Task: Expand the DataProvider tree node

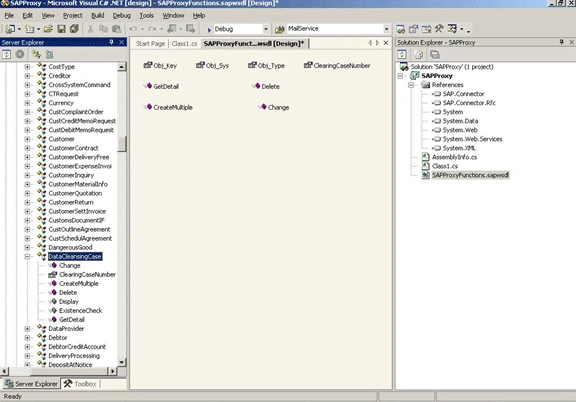Action: [x=27, y=329]
